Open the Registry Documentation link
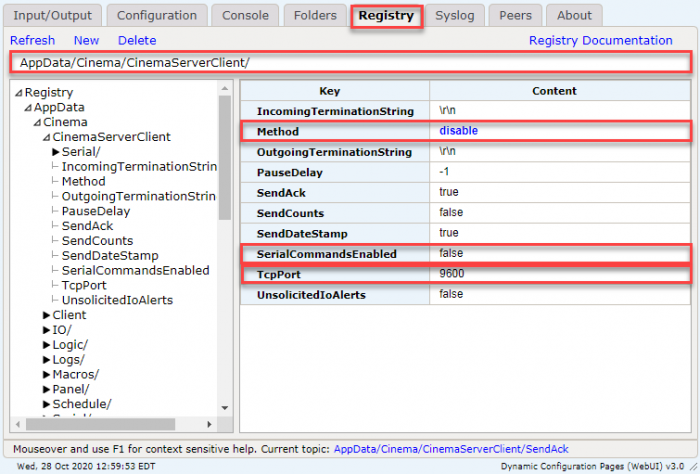The height and width of the screenshot is (474, 700). [x=600, y=41]
